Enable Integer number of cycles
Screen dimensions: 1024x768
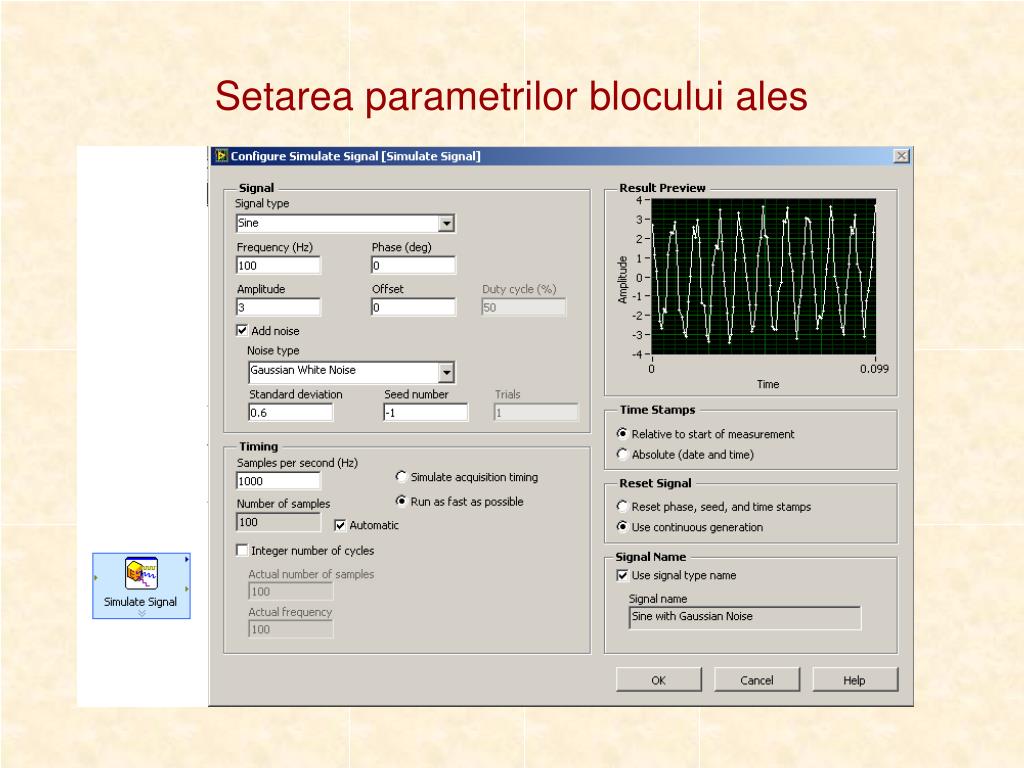point(242,551)
